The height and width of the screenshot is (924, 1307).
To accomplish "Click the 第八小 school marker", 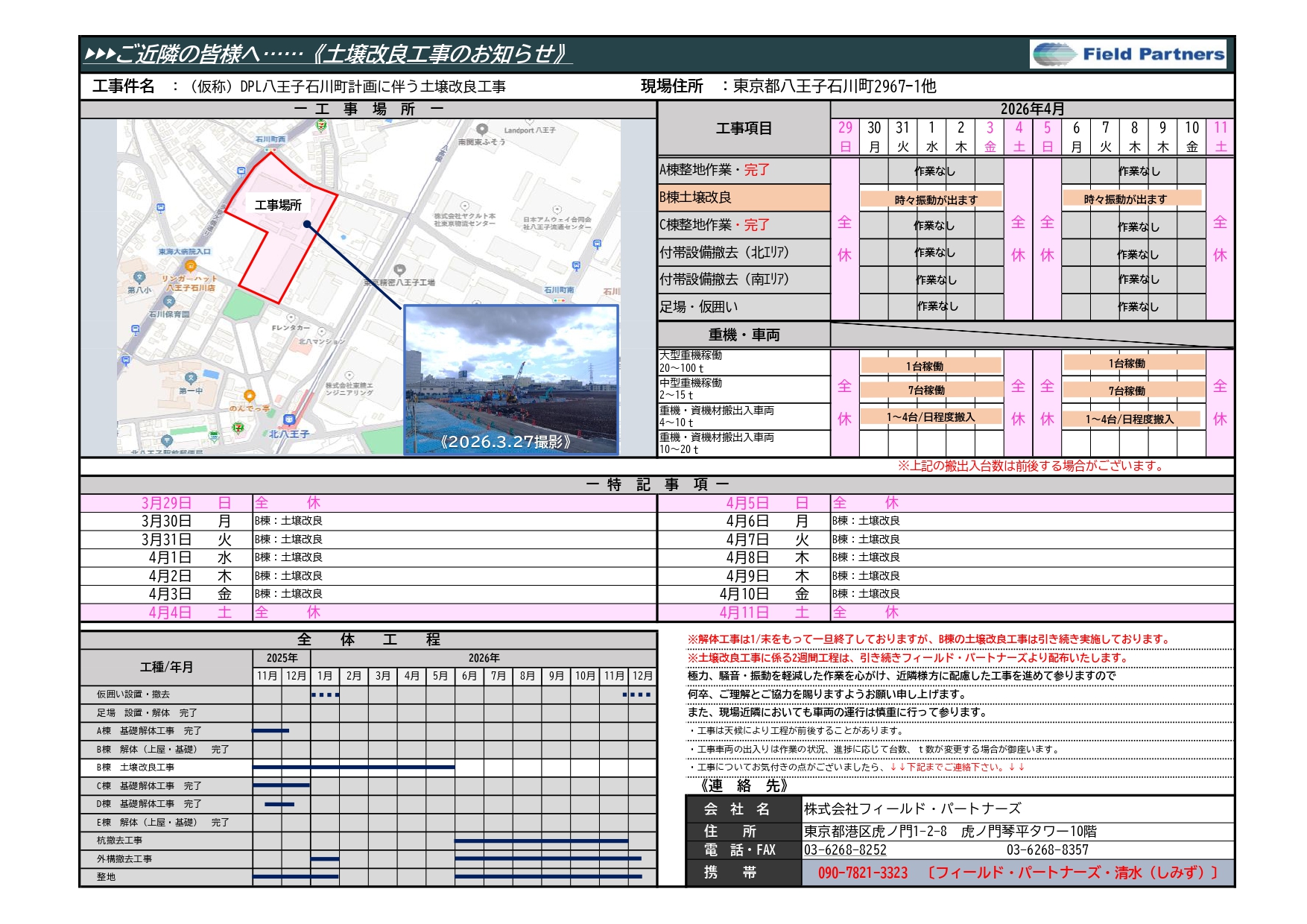I will [139, 278].
